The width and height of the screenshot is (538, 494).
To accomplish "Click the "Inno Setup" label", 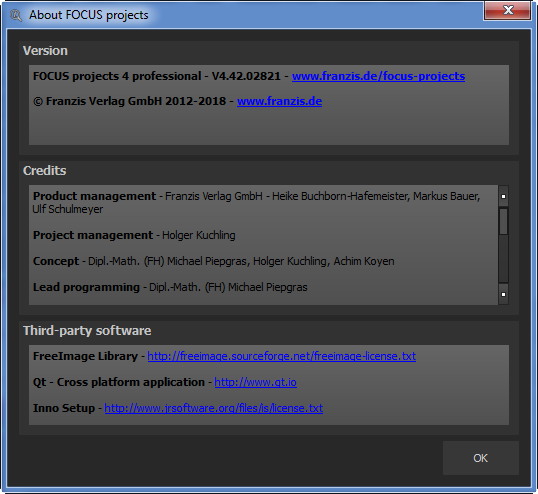I will click(64, 408).
